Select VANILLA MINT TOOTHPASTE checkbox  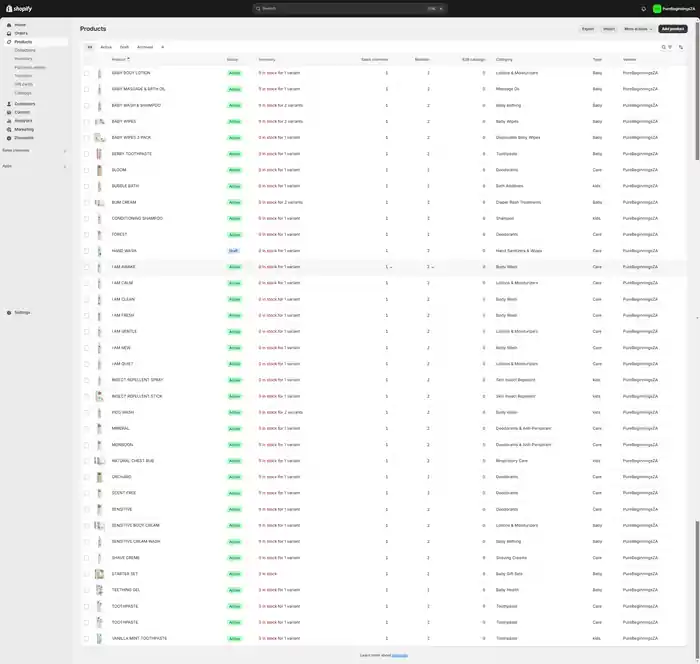coord(87,639)
